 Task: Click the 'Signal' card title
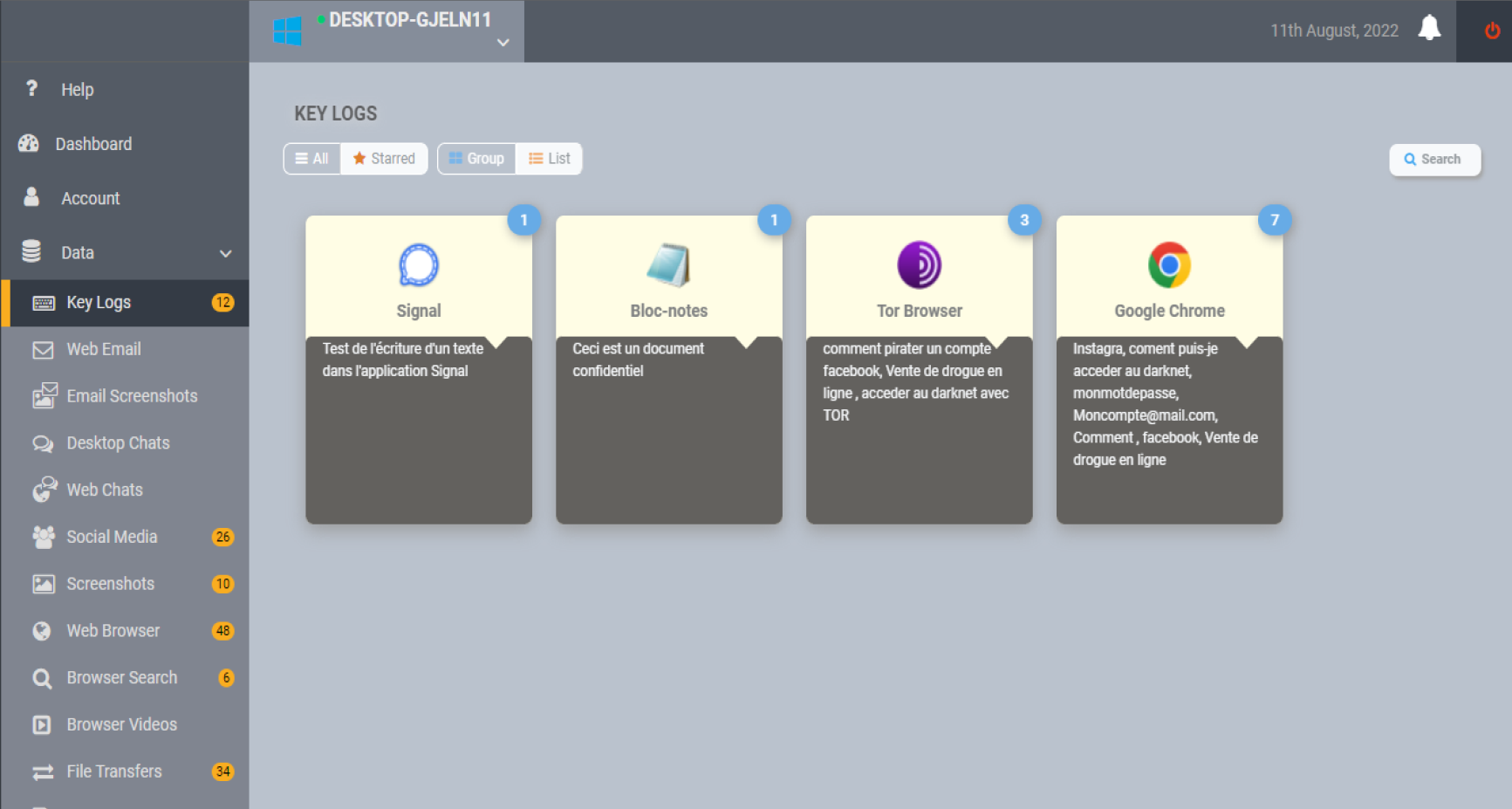pos(419,311)
